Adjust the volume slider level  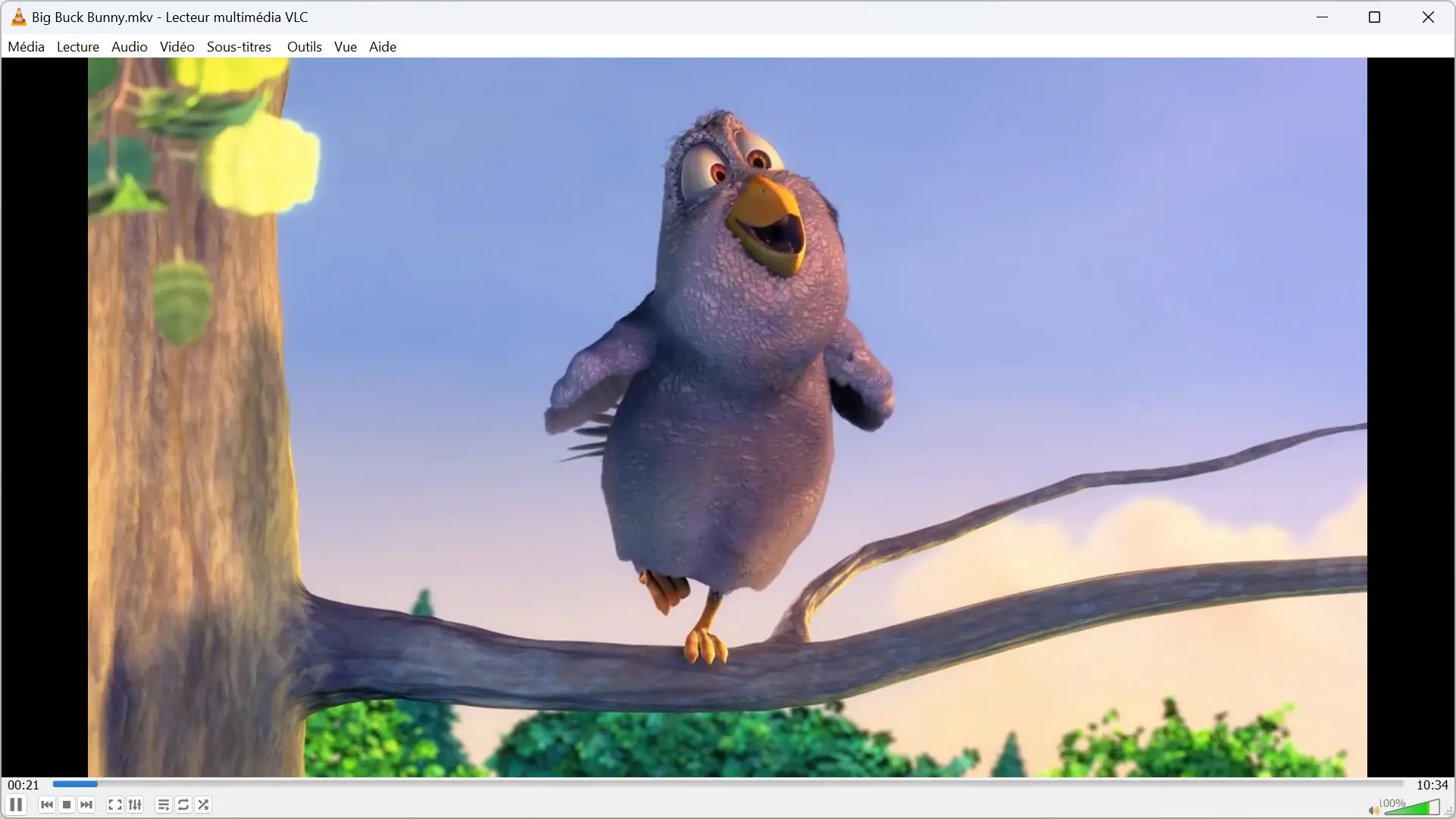pos(1412,808)
